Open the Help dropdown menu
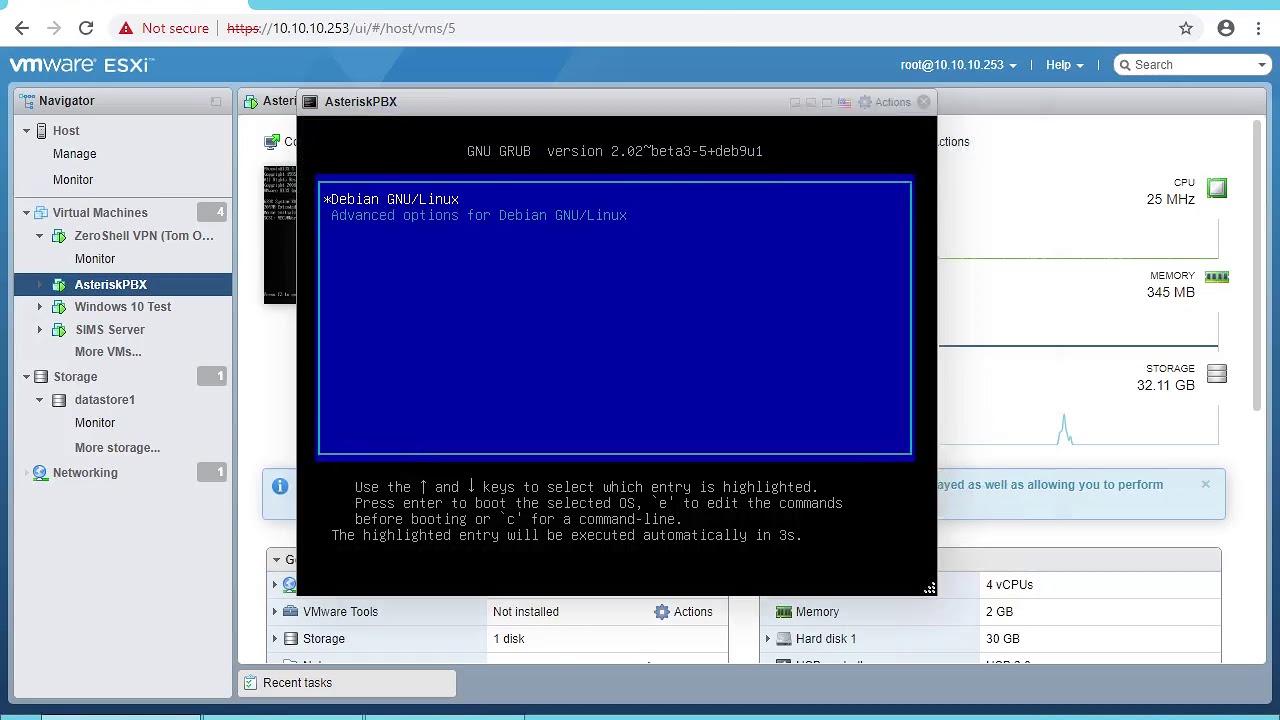Viewport: 1280px width, 720px height. [x=1064, y=65]
